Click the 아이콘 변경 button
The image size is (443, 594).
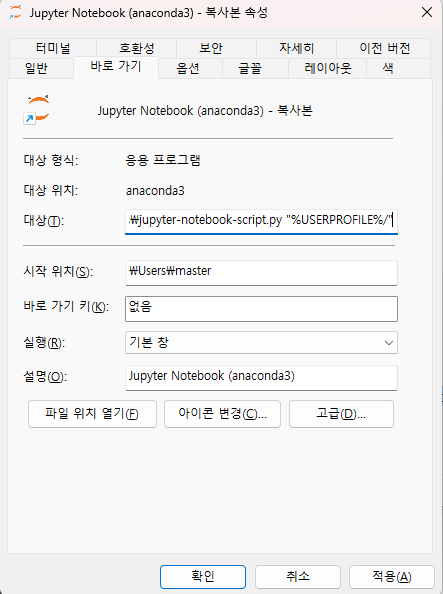[x=222, y=414]
